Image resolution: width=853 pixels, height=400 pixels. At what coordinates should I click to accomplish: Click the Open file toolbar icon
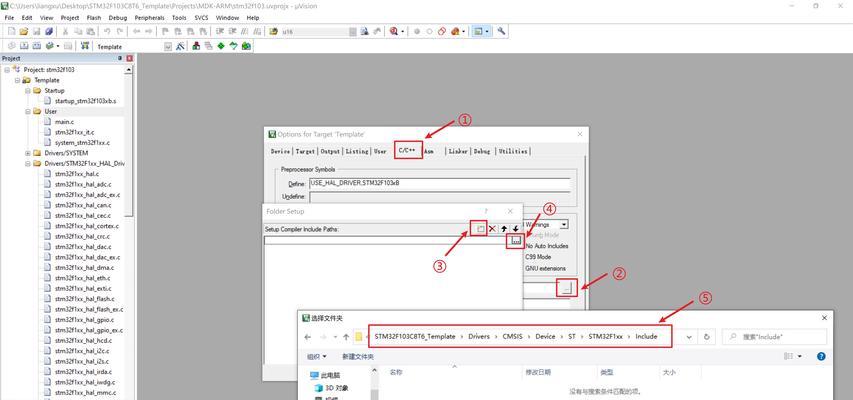[23, 31]
